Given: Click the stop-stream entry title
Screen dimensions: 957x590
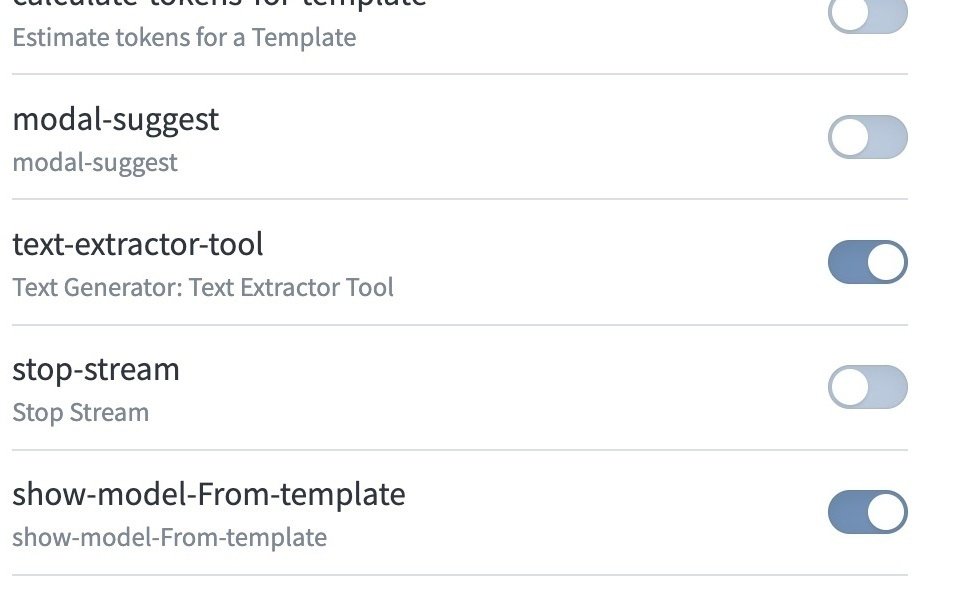Looking at the screenshot, I should click(x=96, y=370).
